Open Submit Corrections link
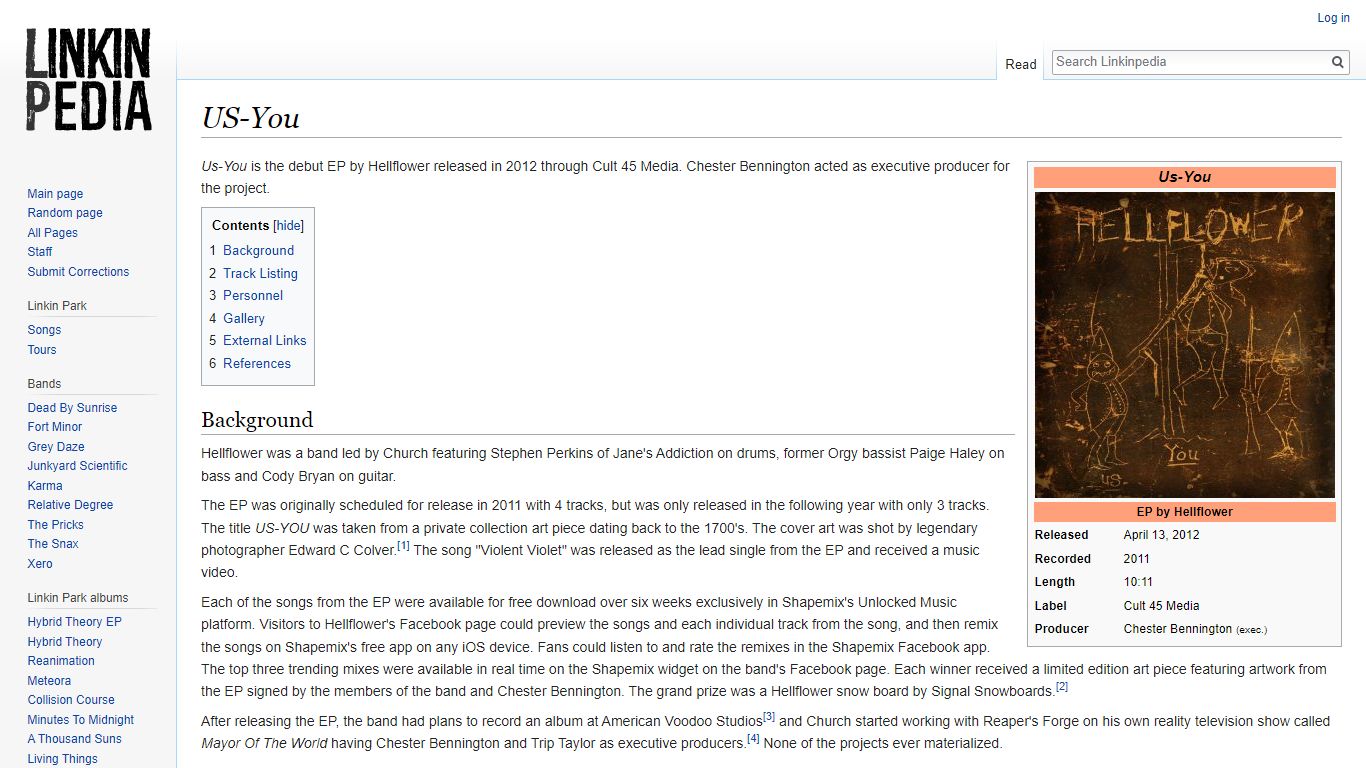Viewport: 1366px width, 768px height. [x=78, y=272]
